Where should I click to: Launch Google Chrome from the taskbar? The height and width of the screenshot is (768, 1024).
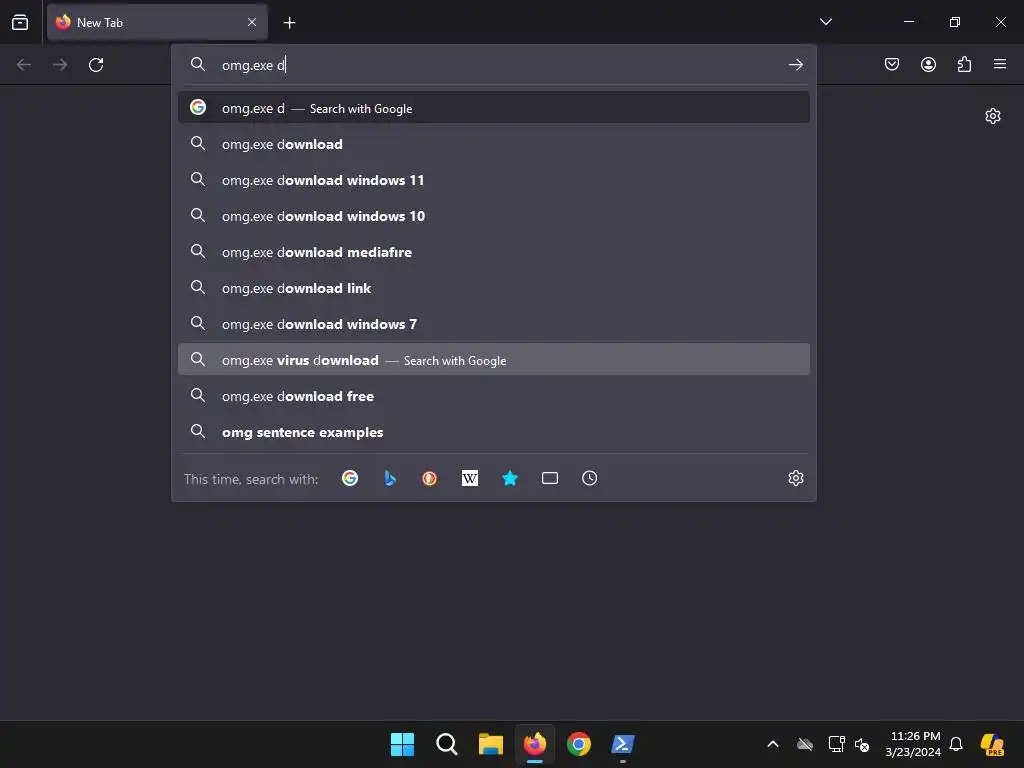pyautogui.click(x=579, y=744)
